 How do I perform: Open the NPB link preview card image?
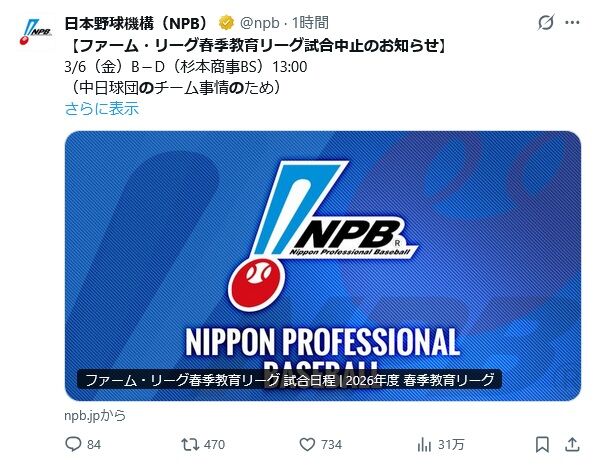coord(323,265)
